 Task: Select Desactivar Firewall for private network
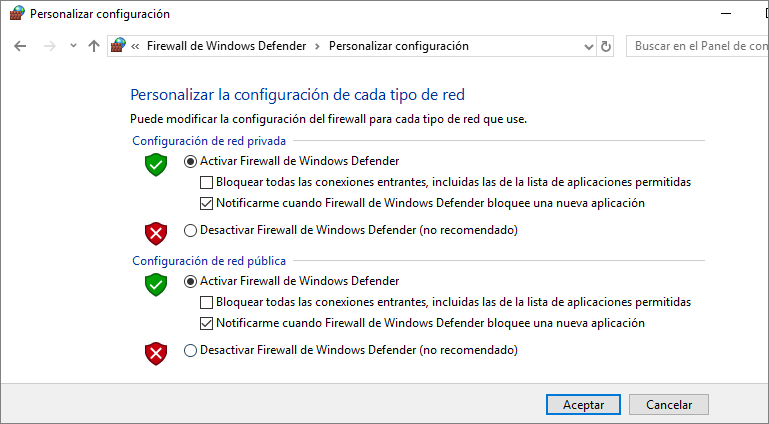click(190, 230)
